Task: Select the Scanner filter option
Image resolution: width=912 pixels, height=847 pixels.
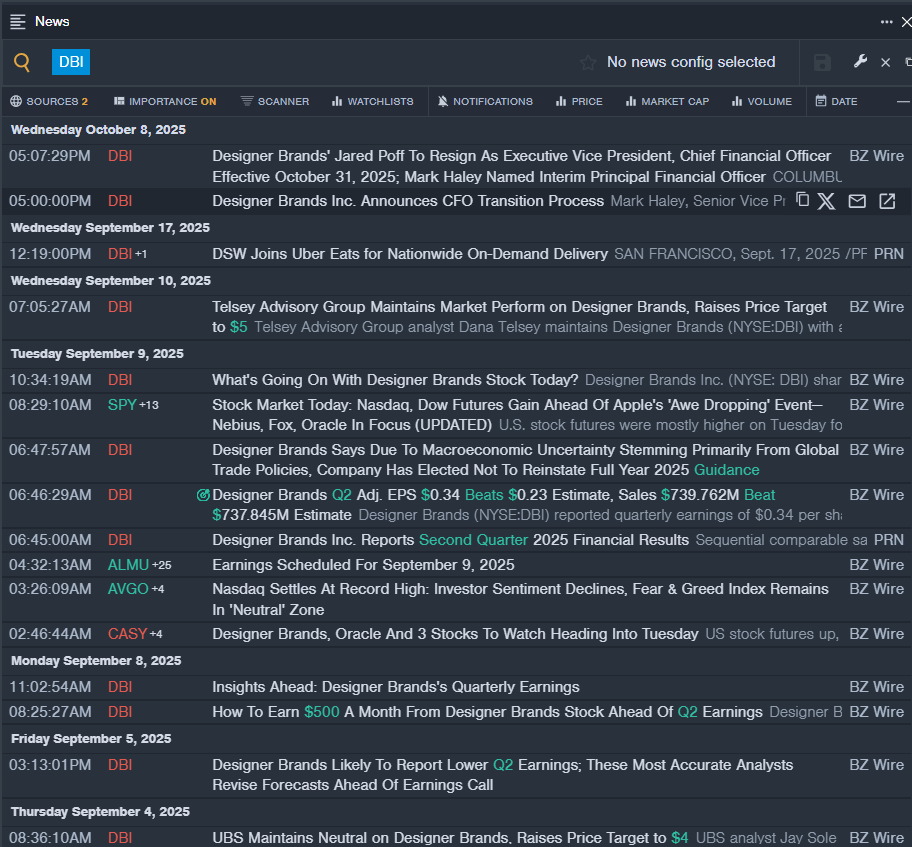Action: [x=275, y=101]
